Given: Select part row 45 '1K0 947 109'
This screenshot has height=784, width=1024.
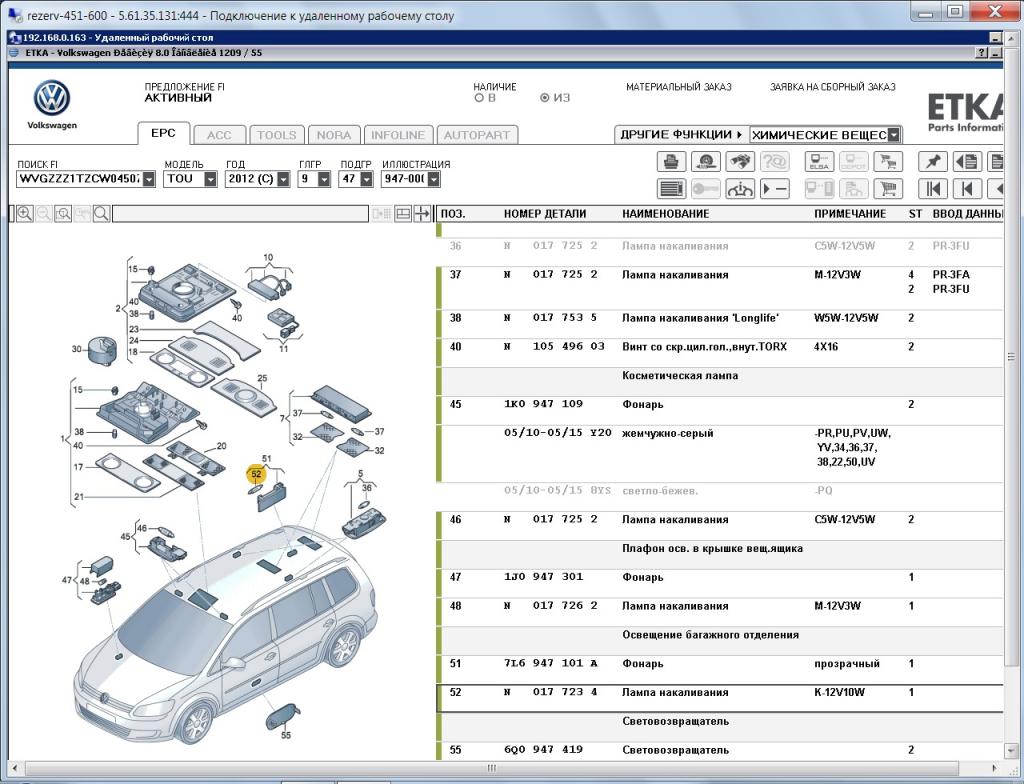Looking at the screenshot, I should 720,410.
